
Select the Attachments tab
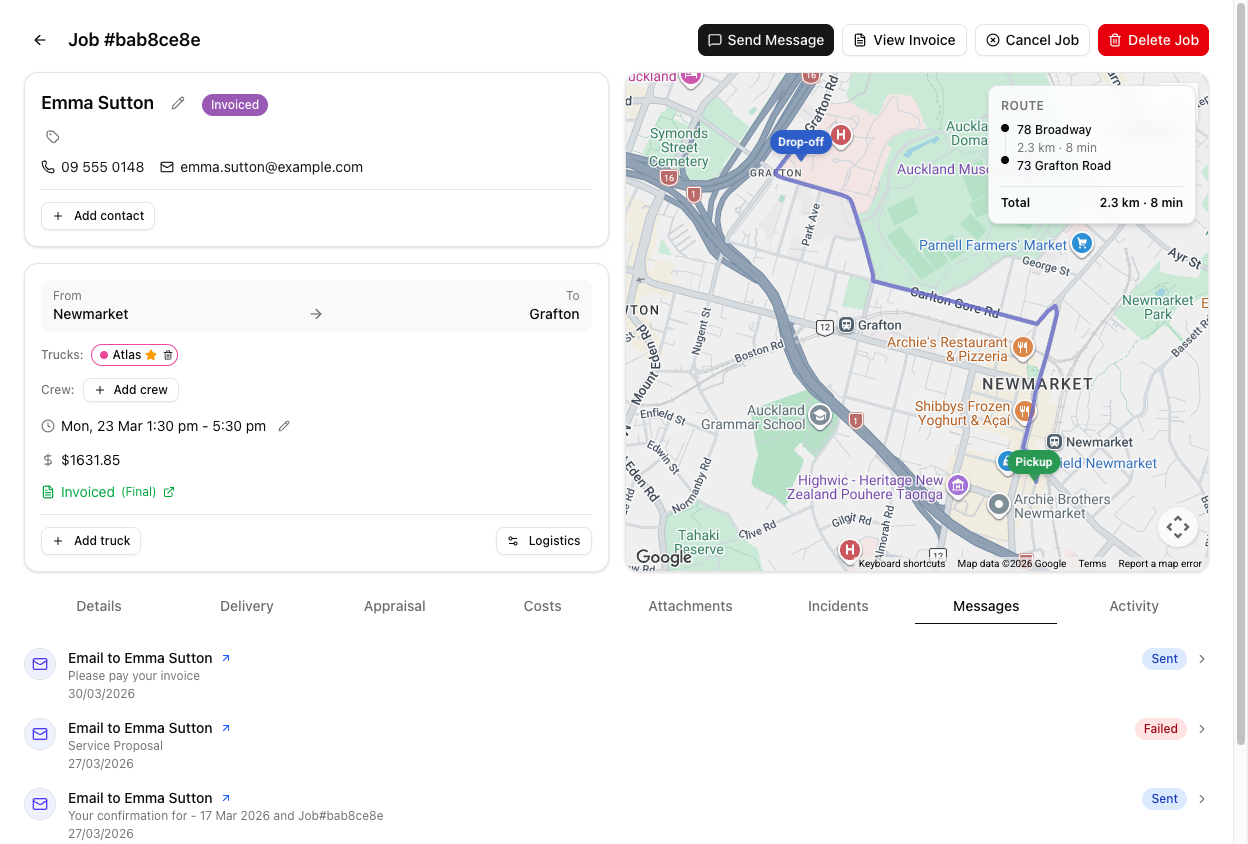click(x=691, y=606)
